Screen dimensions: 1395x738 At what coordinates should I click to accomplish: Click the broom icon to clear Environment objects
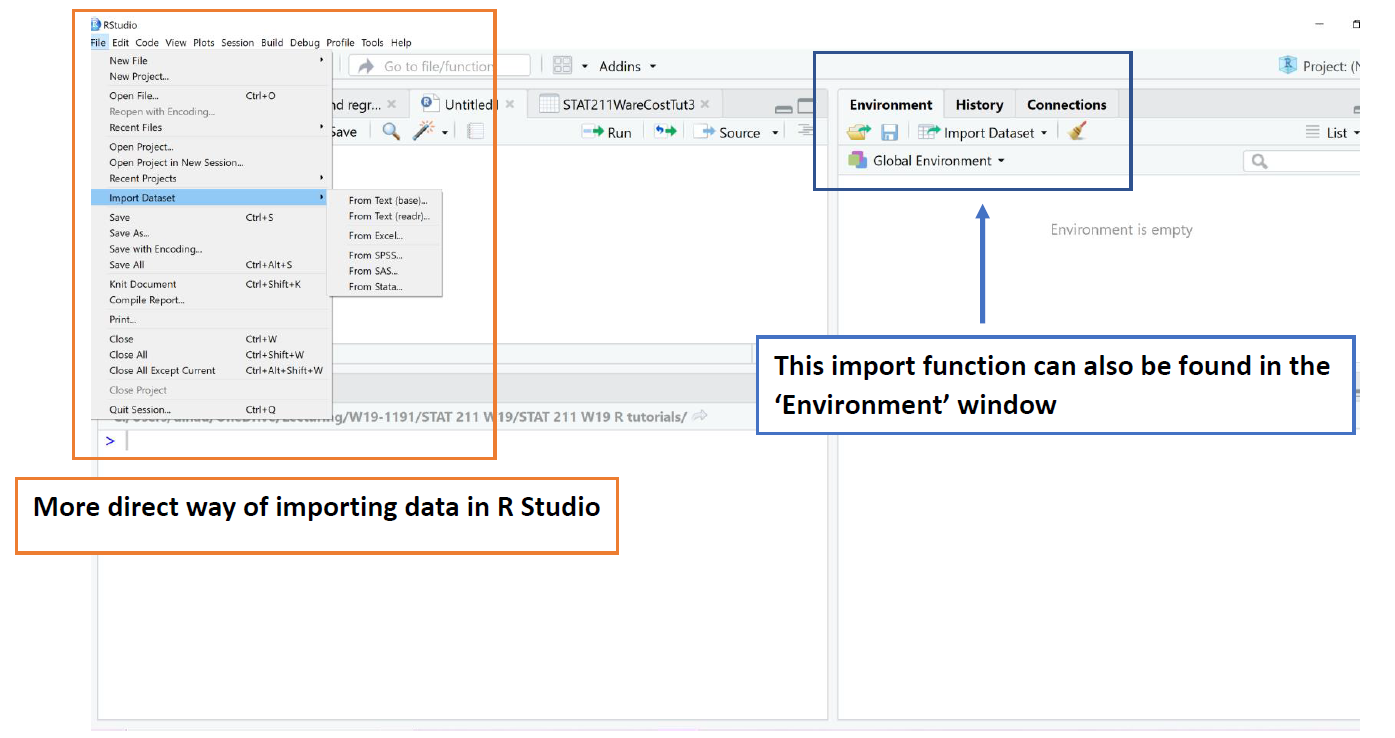1077,131
